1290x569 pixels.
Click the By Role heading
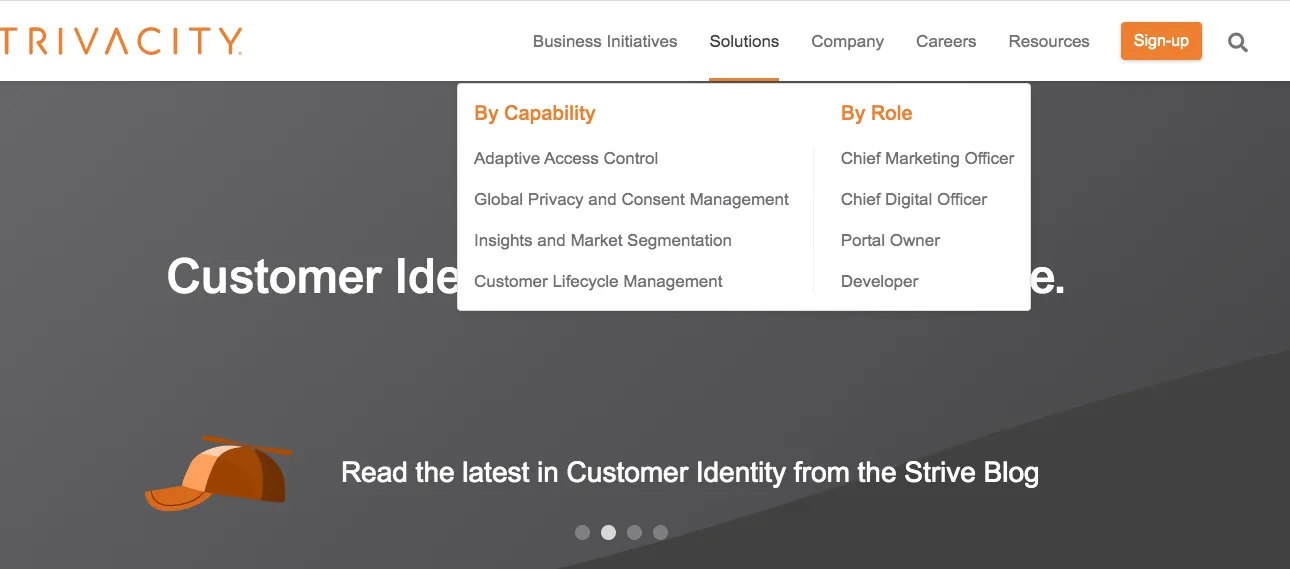click(876, 113)
